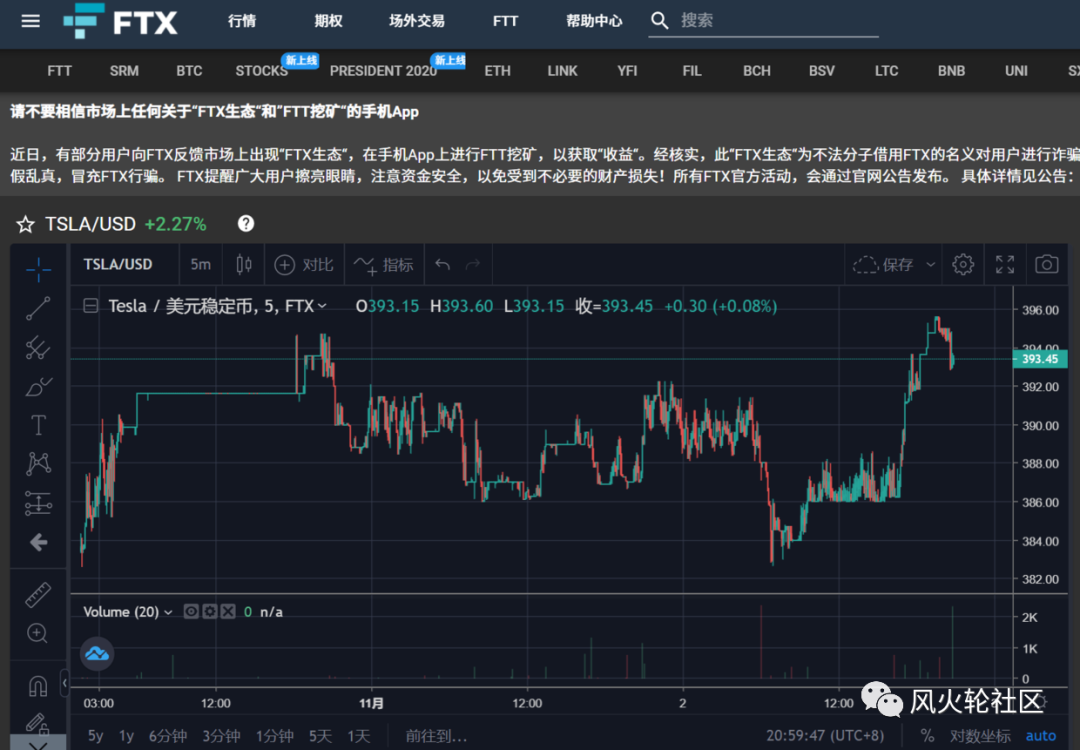Open the 期权 options menu
This screenshot has height=750, width=1080.
tap(328, 21)
